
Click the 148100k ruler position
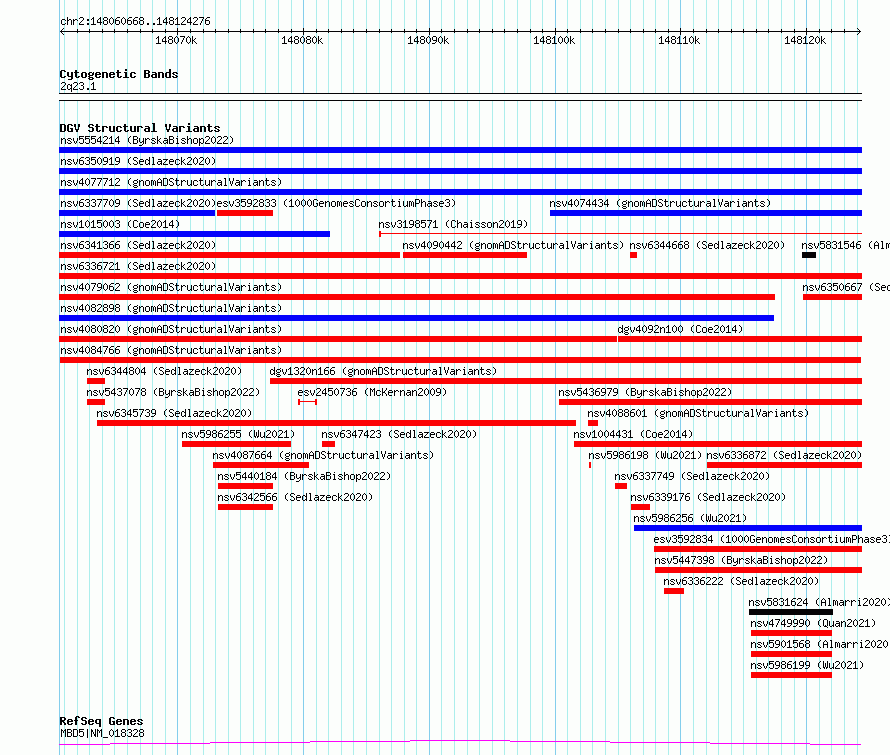[x=554, y=40]
